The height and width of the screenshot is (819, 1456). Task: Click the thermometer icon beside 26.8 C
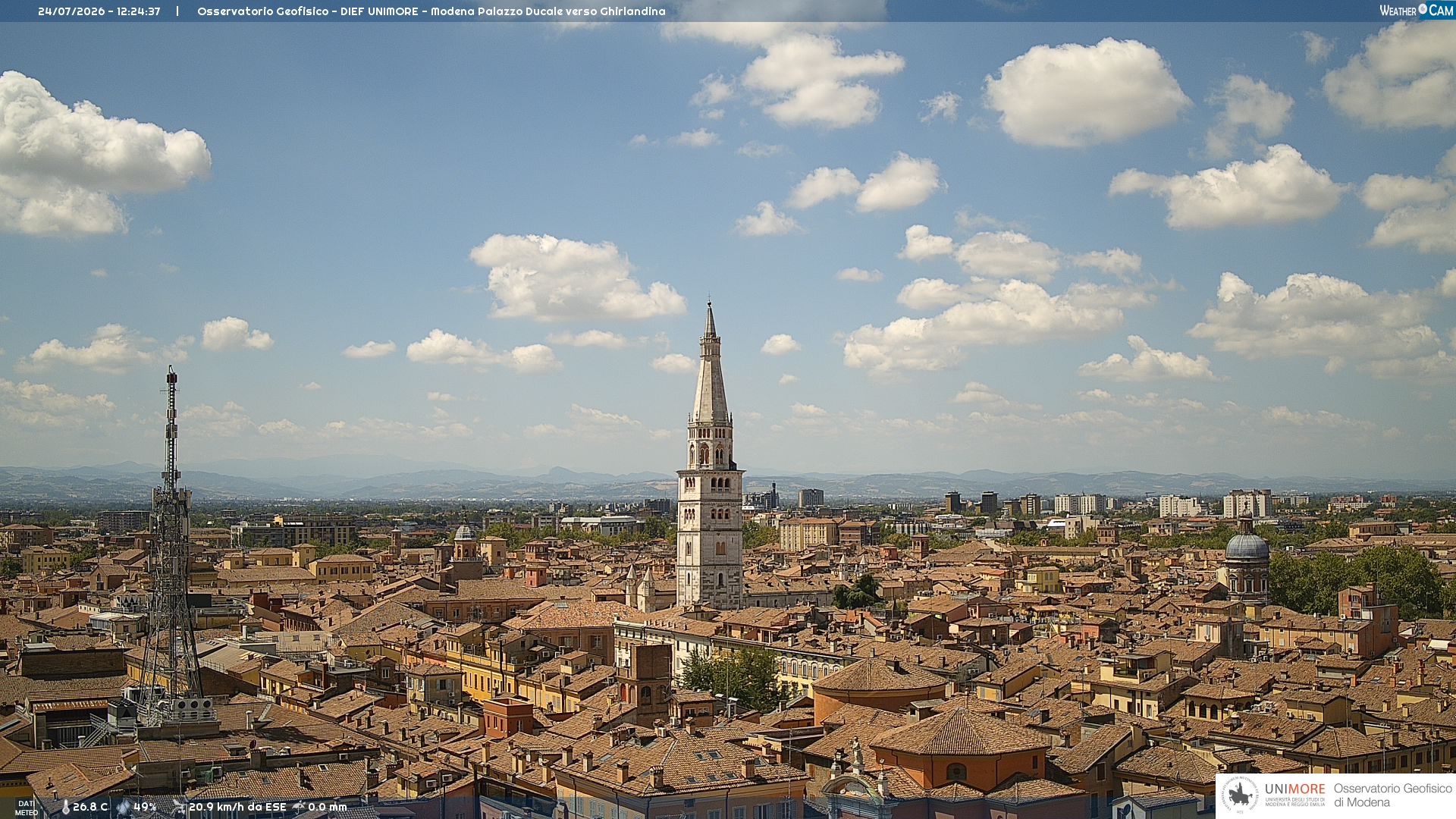(65, 808)
